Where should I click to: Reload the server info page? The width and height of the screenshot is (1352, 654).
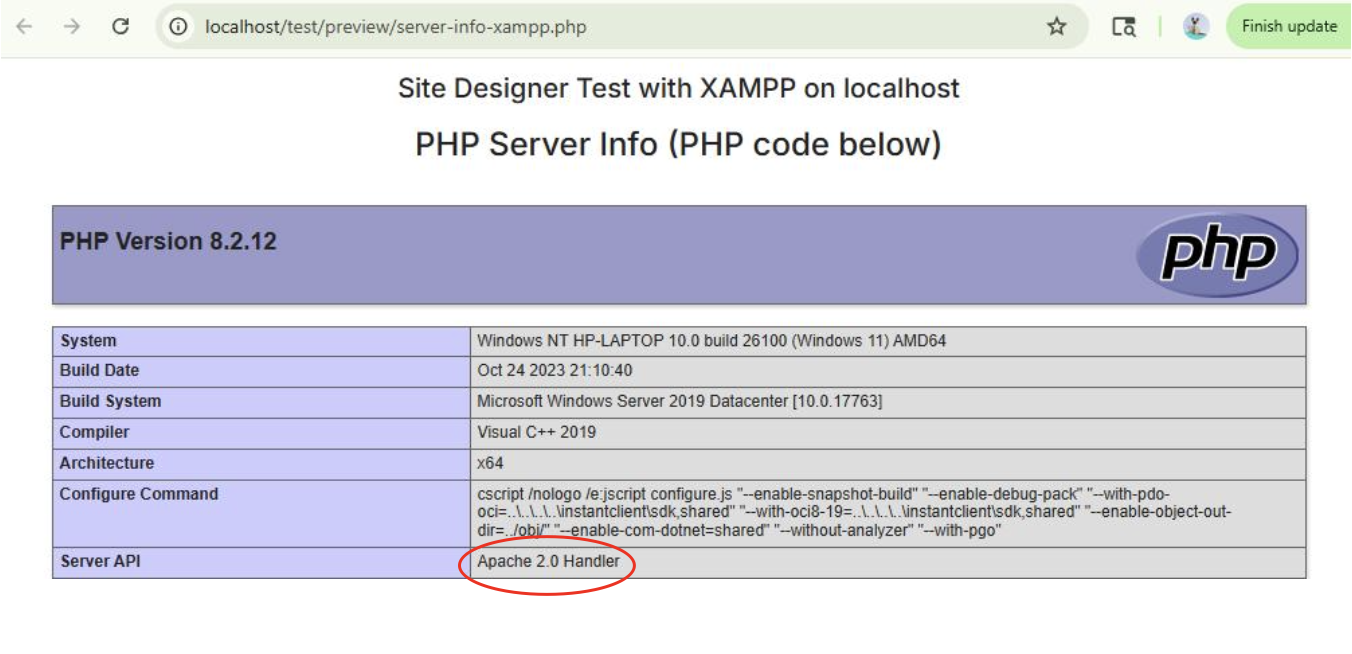[121, 27]
